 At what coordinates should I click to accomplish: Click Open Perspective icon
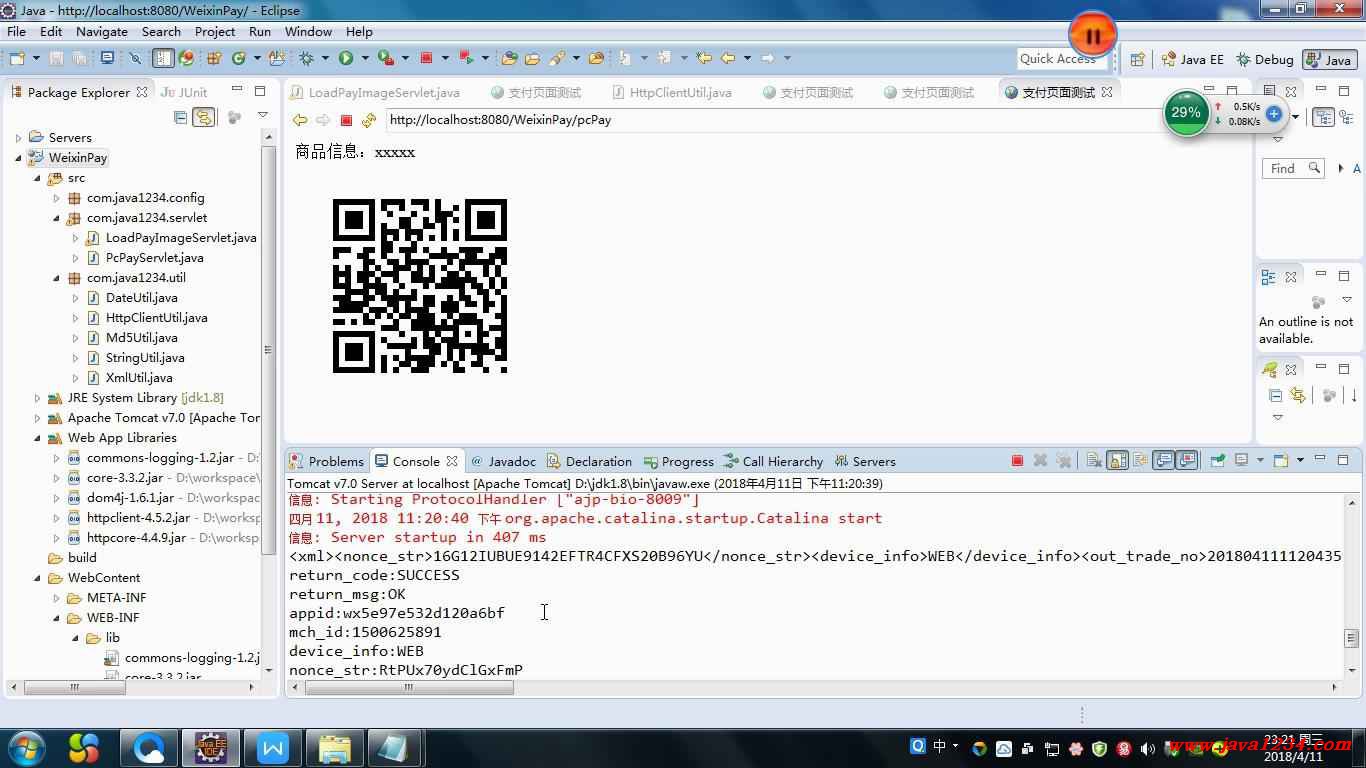coord(1137,59)
